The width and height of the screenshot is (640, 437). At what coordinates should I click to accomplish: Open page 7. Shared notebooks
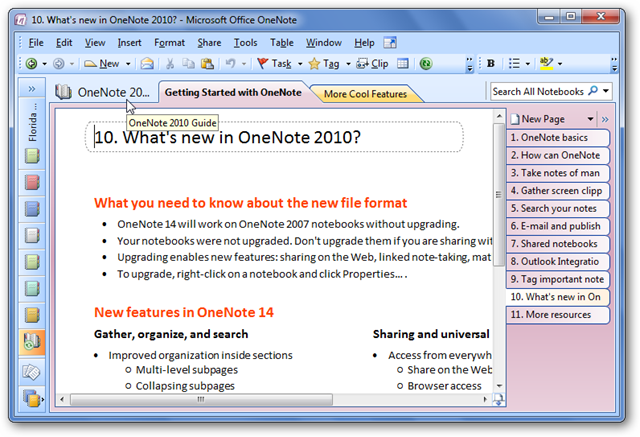coord(558,244)
